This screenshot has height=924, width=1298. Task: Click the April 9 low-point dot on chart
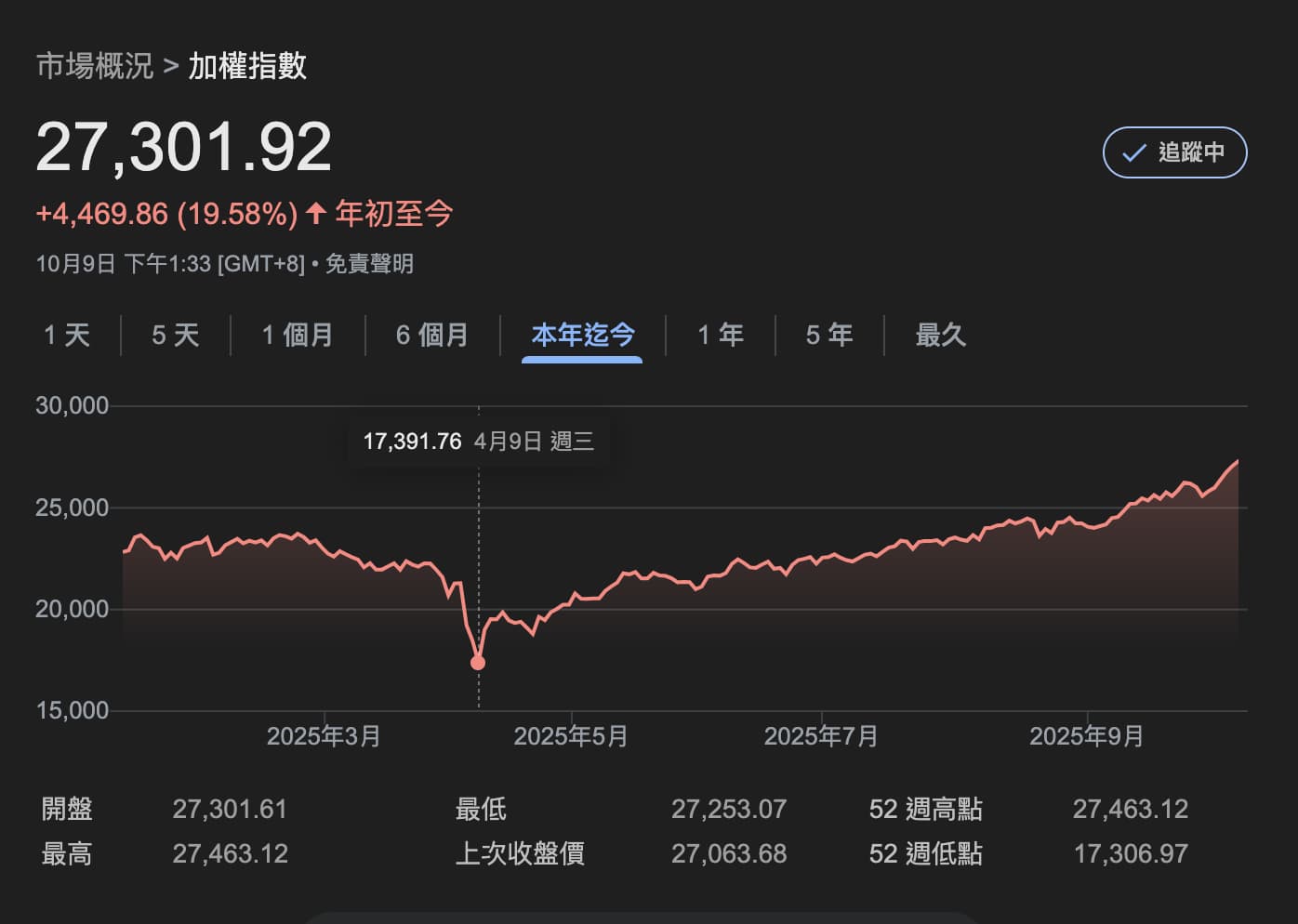tap(478, 663)
